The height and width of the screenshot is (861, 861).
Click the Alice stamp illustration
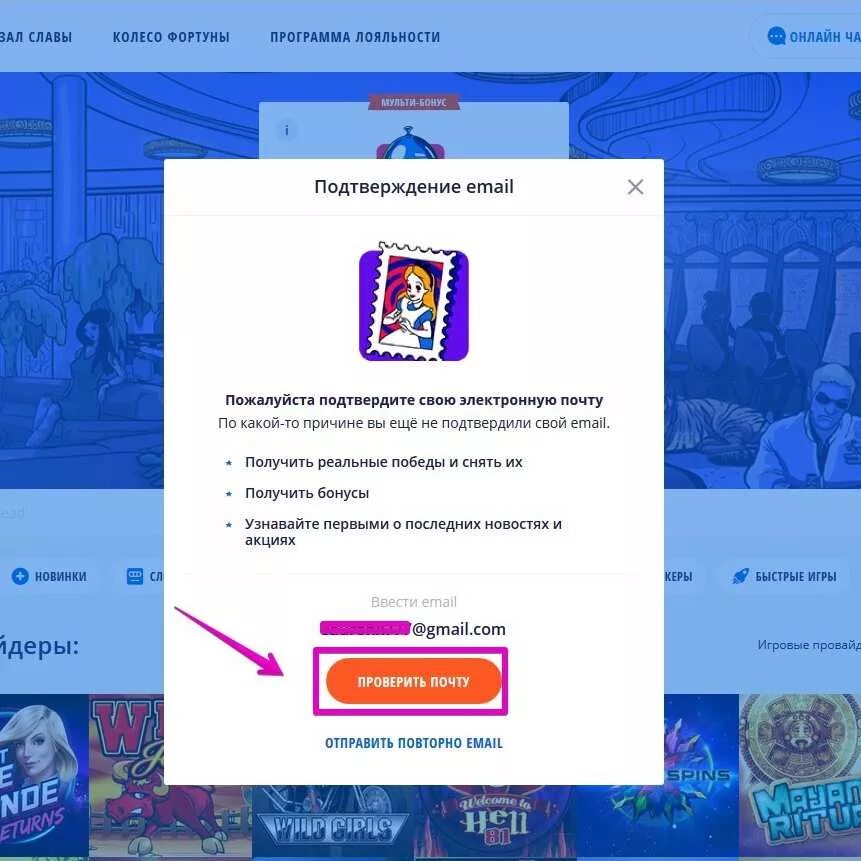413,301
